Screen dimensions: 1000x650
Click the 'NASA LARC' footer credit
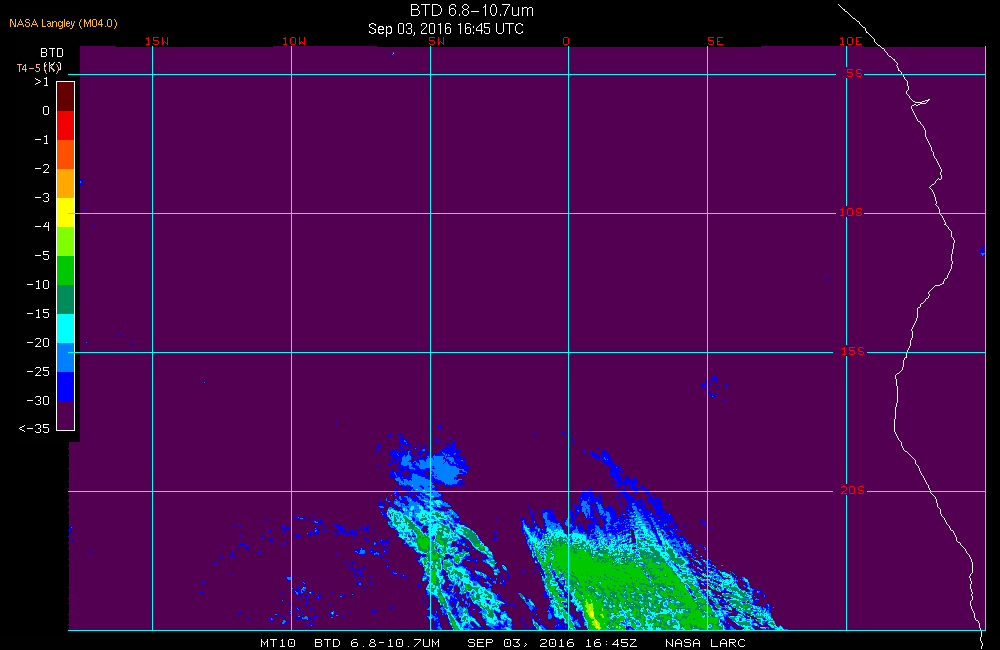[705, 643]
